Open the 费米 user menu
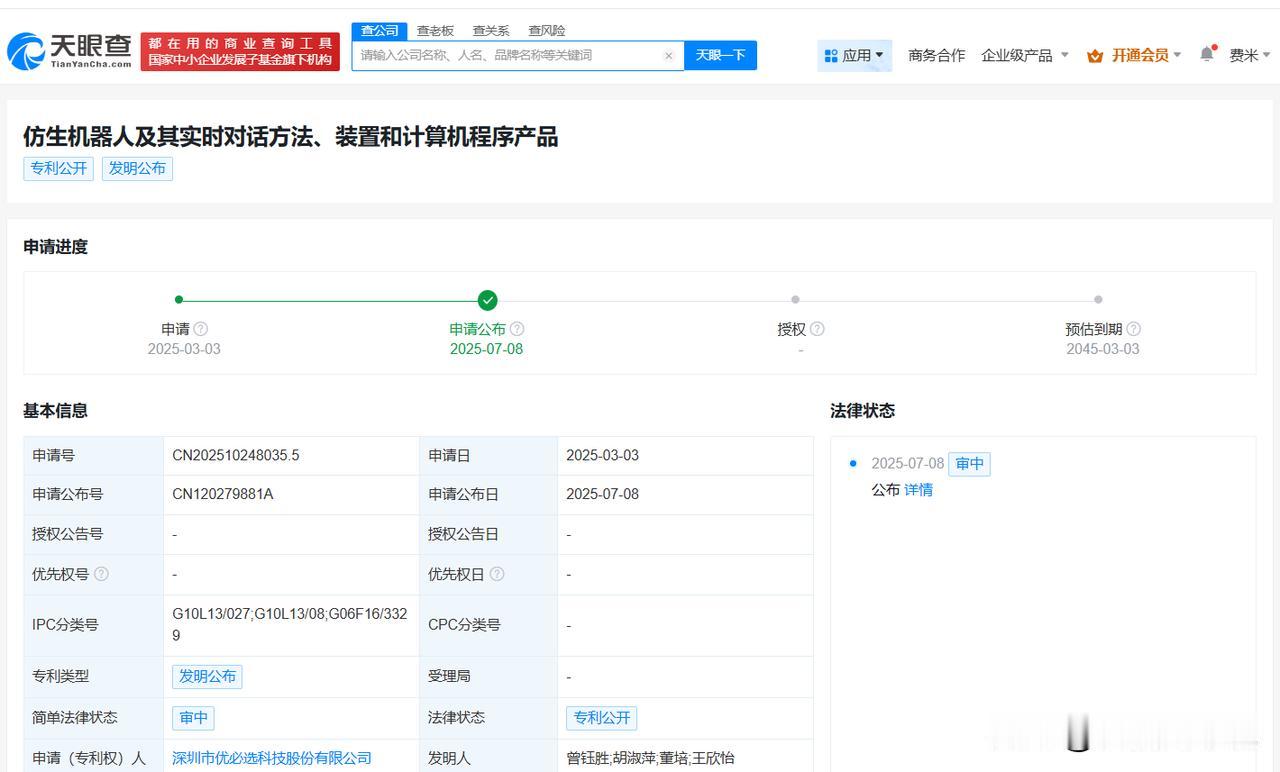The width and height of the screenshot is (1280, 772). 1250,55
